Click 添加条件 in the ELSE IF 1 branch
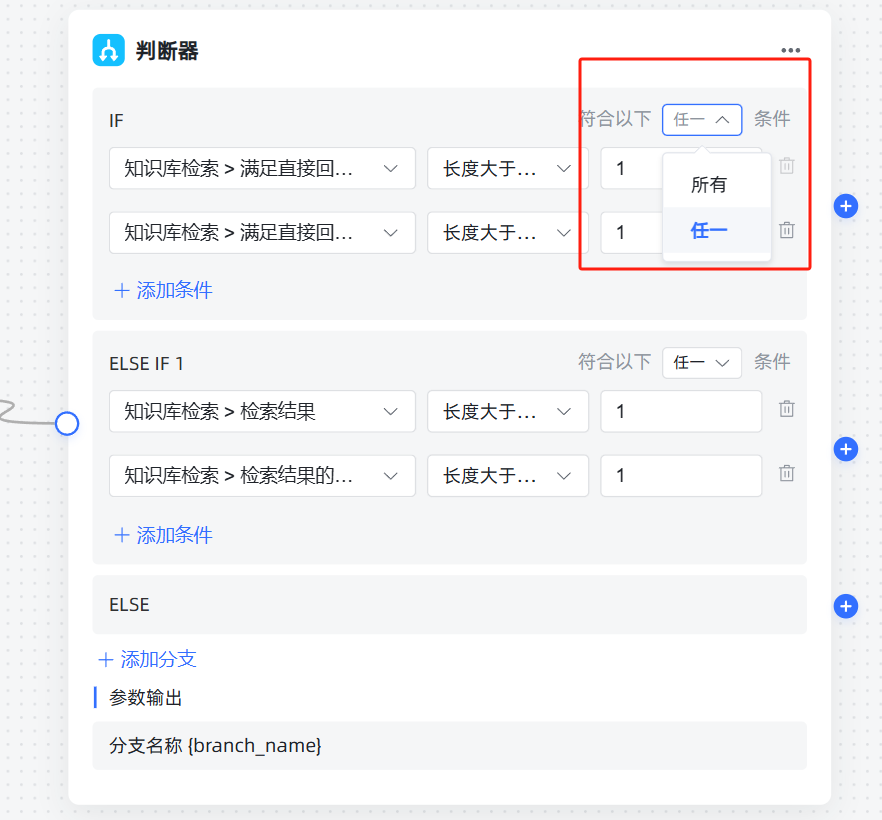This screenshot has height=820, width=882. coord(164,535)
